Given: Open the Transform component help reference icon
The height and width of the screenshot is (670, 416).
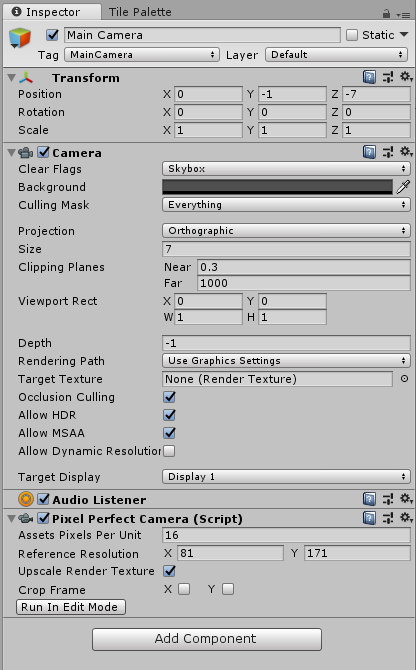Looking at the screenshot, I should pyautogui.click(x=369, y=77).
